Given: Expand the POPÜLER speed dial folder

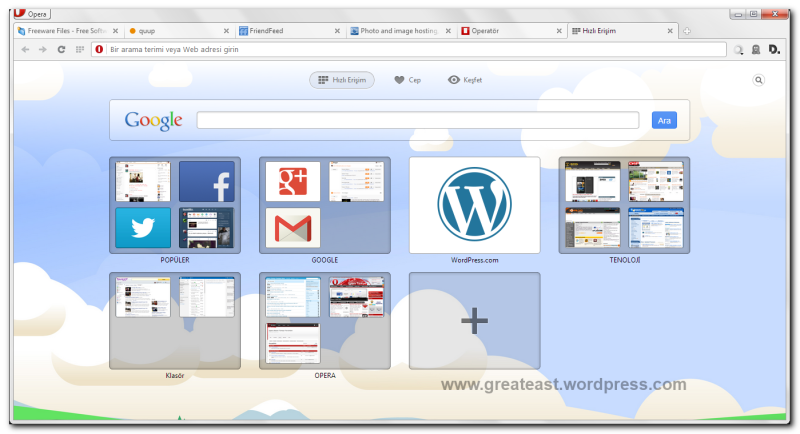Looking at the screenshot, I should [175, 205].
